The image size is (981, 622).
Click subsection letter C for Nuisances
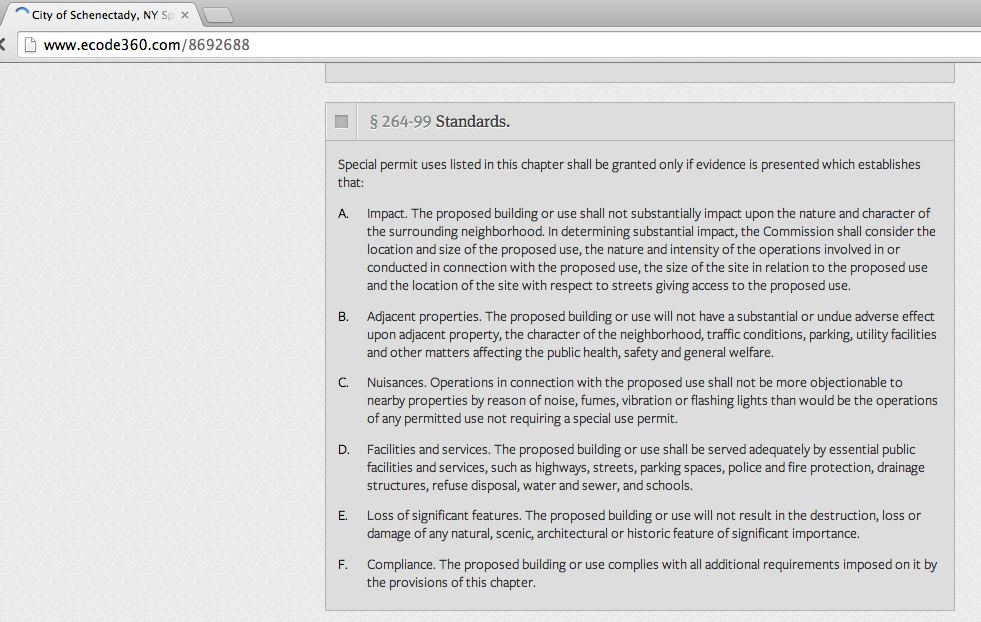click(x=343, y=383)
